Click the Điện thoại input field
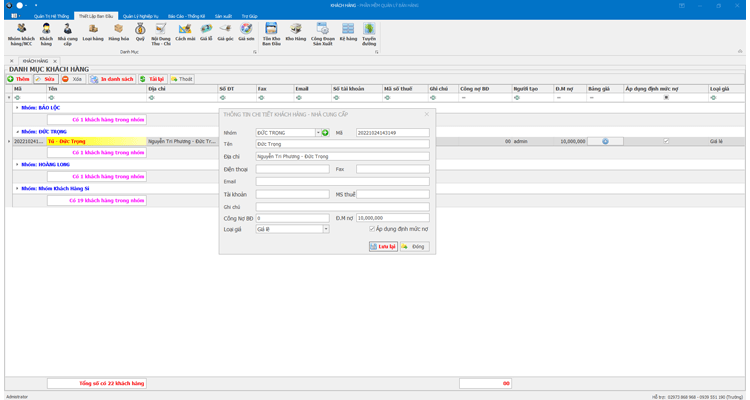Viewport: 750px width, 400px height. (292, 169)
